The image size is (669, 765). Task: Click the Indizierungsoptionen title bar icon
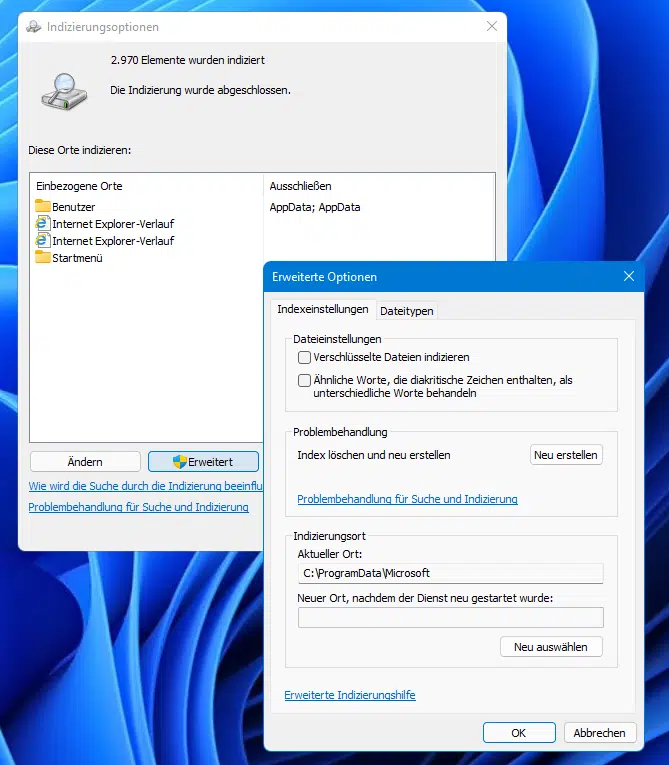tap(32, 27)
